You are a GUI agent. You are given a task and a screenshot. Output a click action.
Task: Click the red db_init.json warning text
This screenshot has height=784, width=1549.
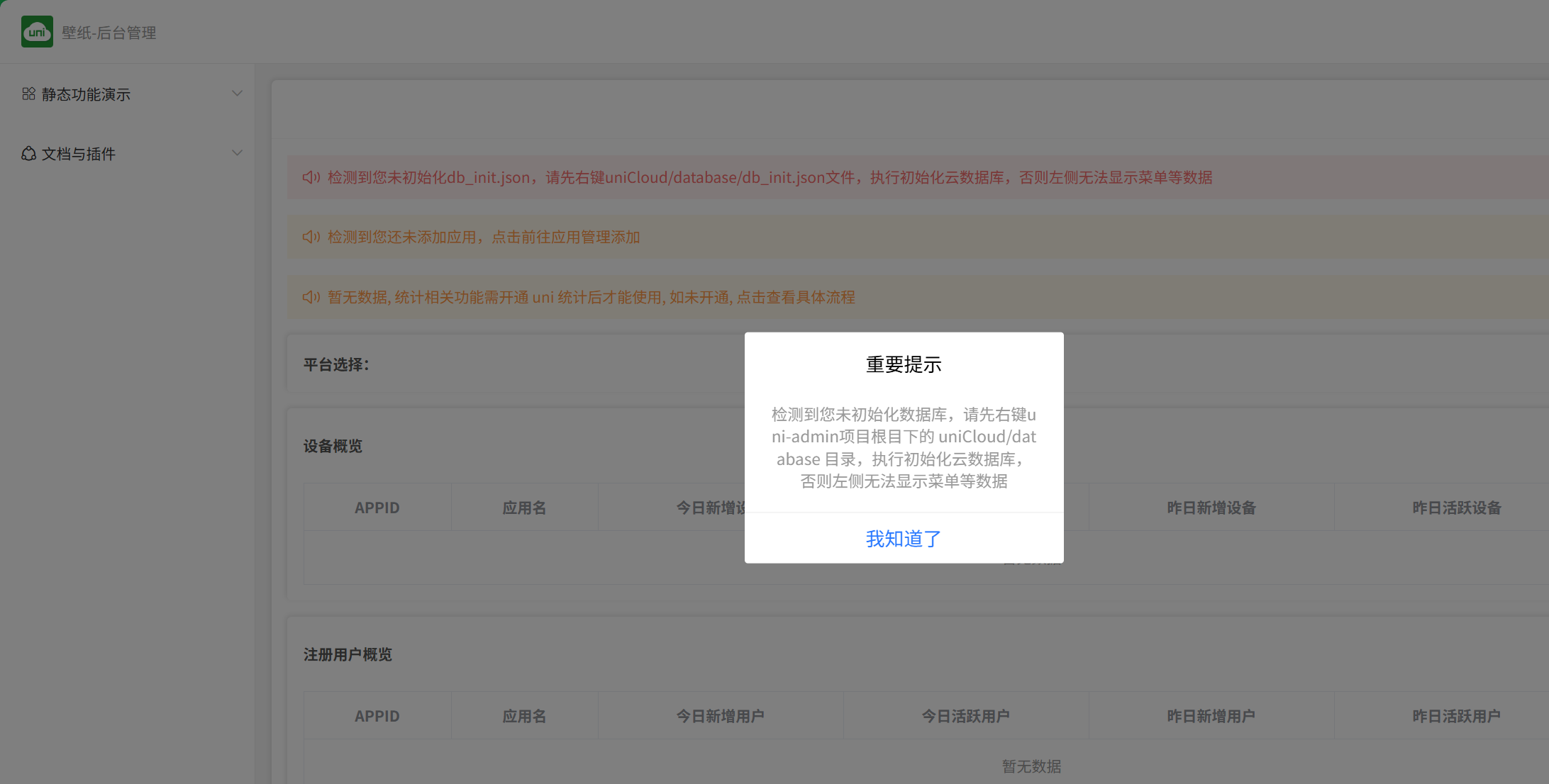770,177
